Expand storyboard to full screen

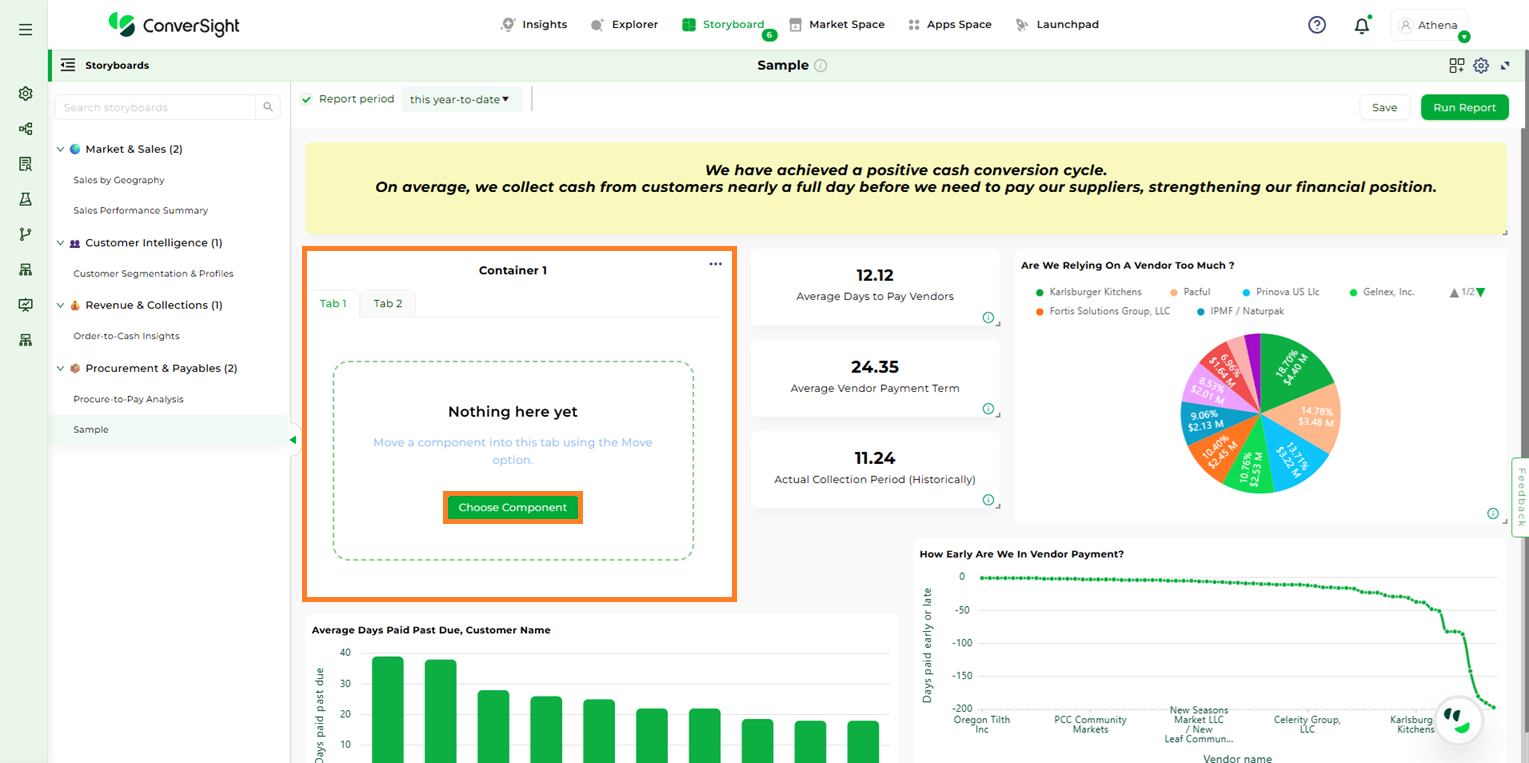click(x=1505, y=66)
